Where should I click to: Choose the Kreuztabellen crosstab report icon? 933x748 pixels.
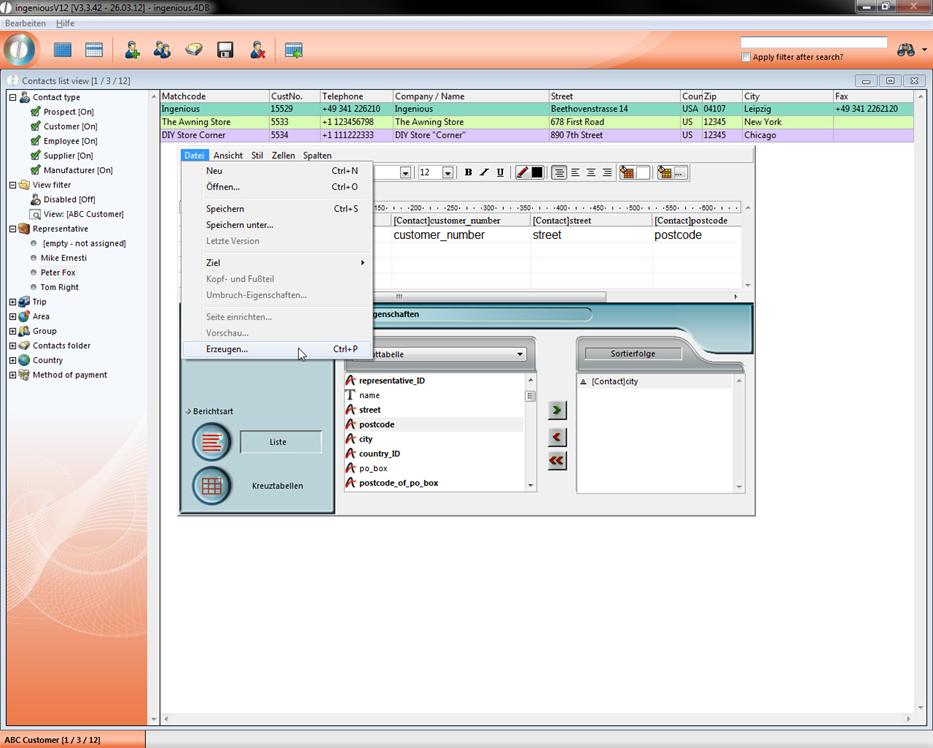(x=211, y=486)
